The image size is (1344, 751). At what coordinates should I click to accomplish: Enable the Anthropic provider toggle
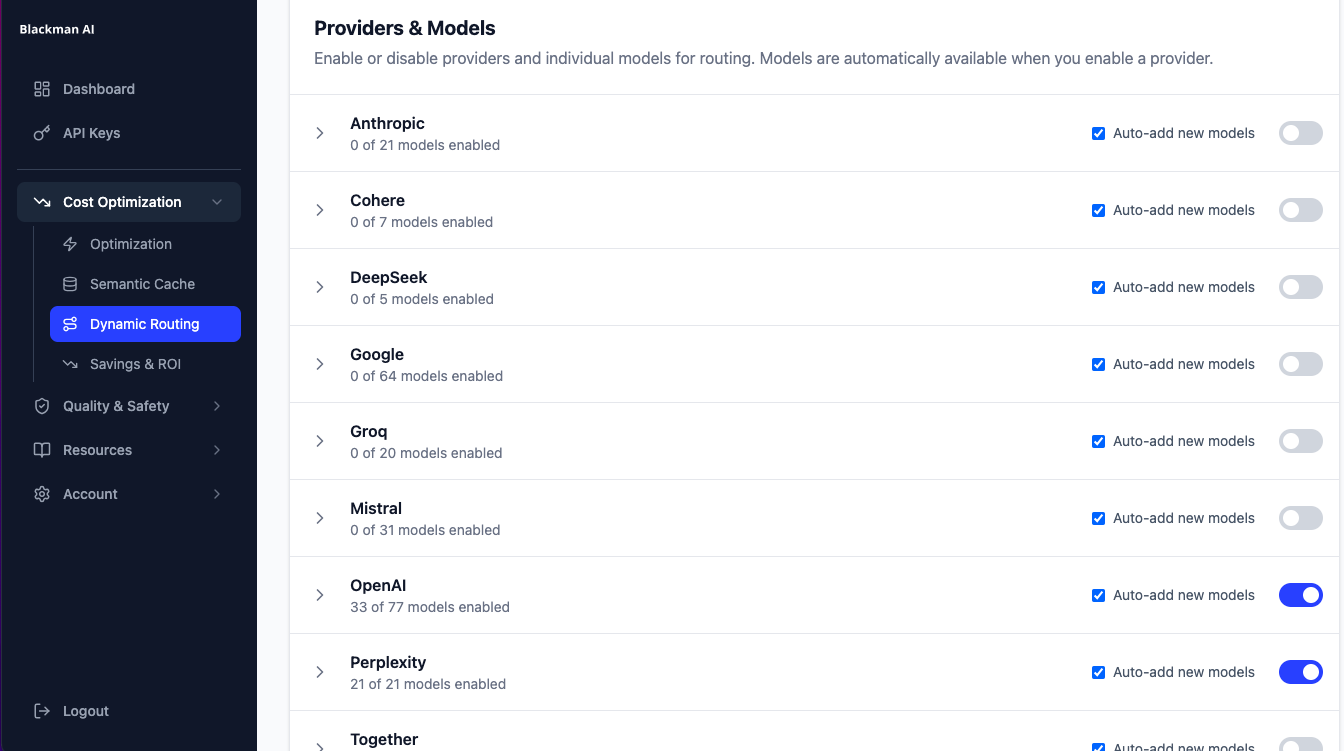pyautogui.click(x=1300, y=132)
